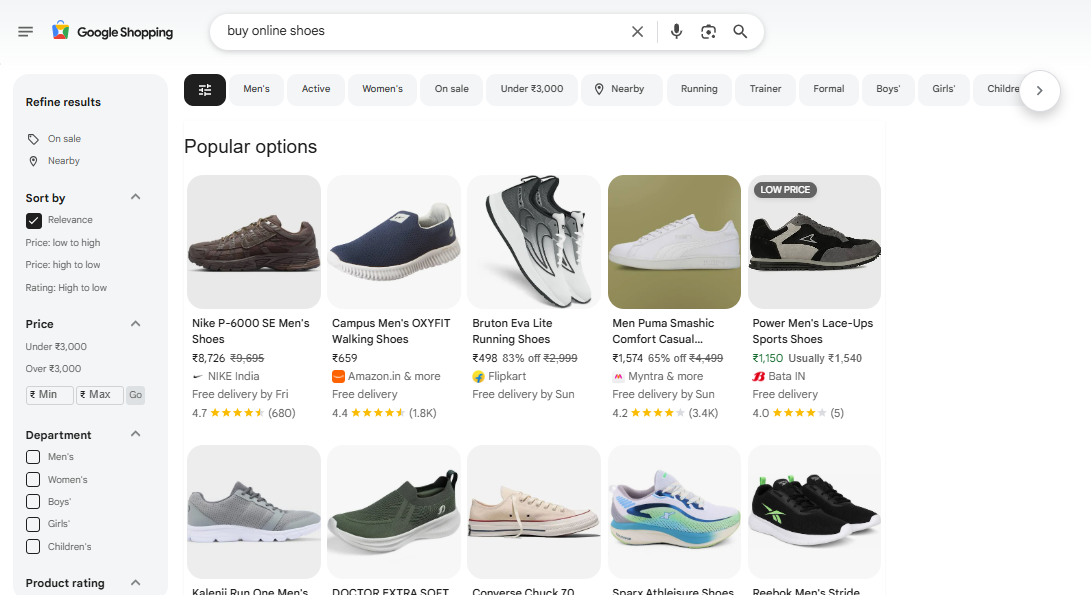Click the NIKE India swoosh icon
Viewport: 1091px width, 595px height.
point(198,376)
